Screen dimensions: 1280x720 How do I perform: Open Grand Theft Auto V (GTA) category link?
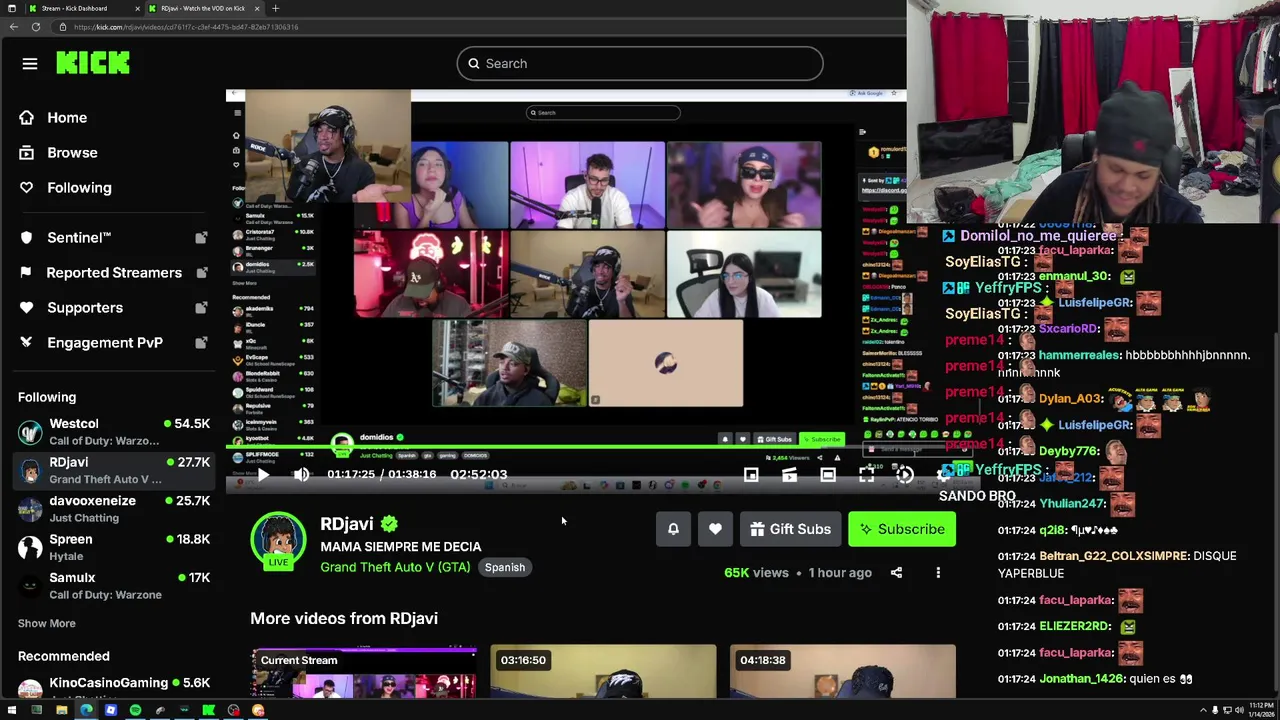pyautogui.click(x=395, y=567)
